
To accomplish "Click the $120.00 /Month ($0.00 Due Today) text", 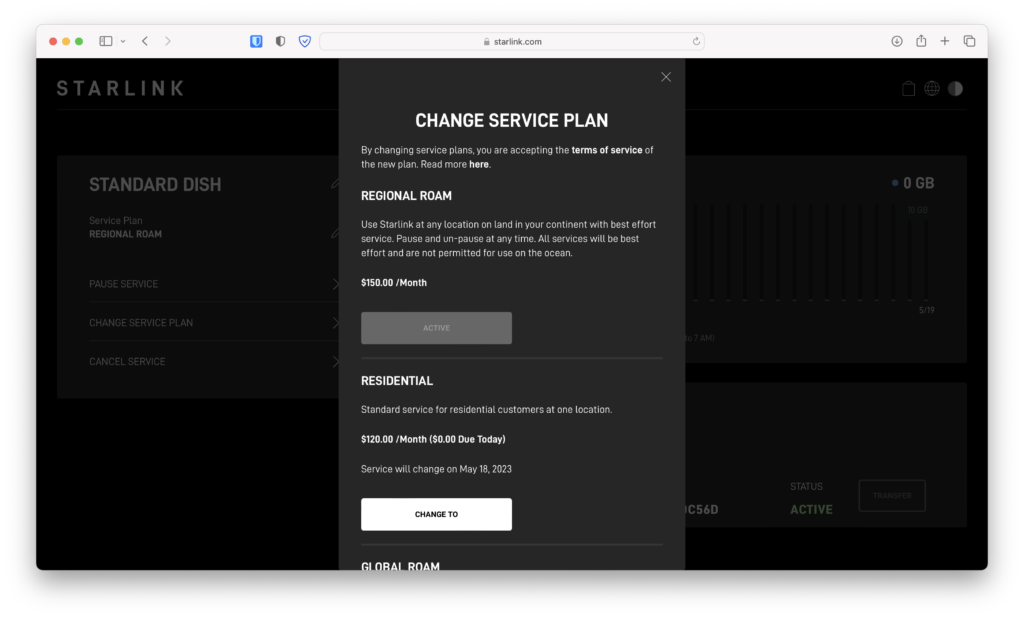I will (x=433, y=439).
